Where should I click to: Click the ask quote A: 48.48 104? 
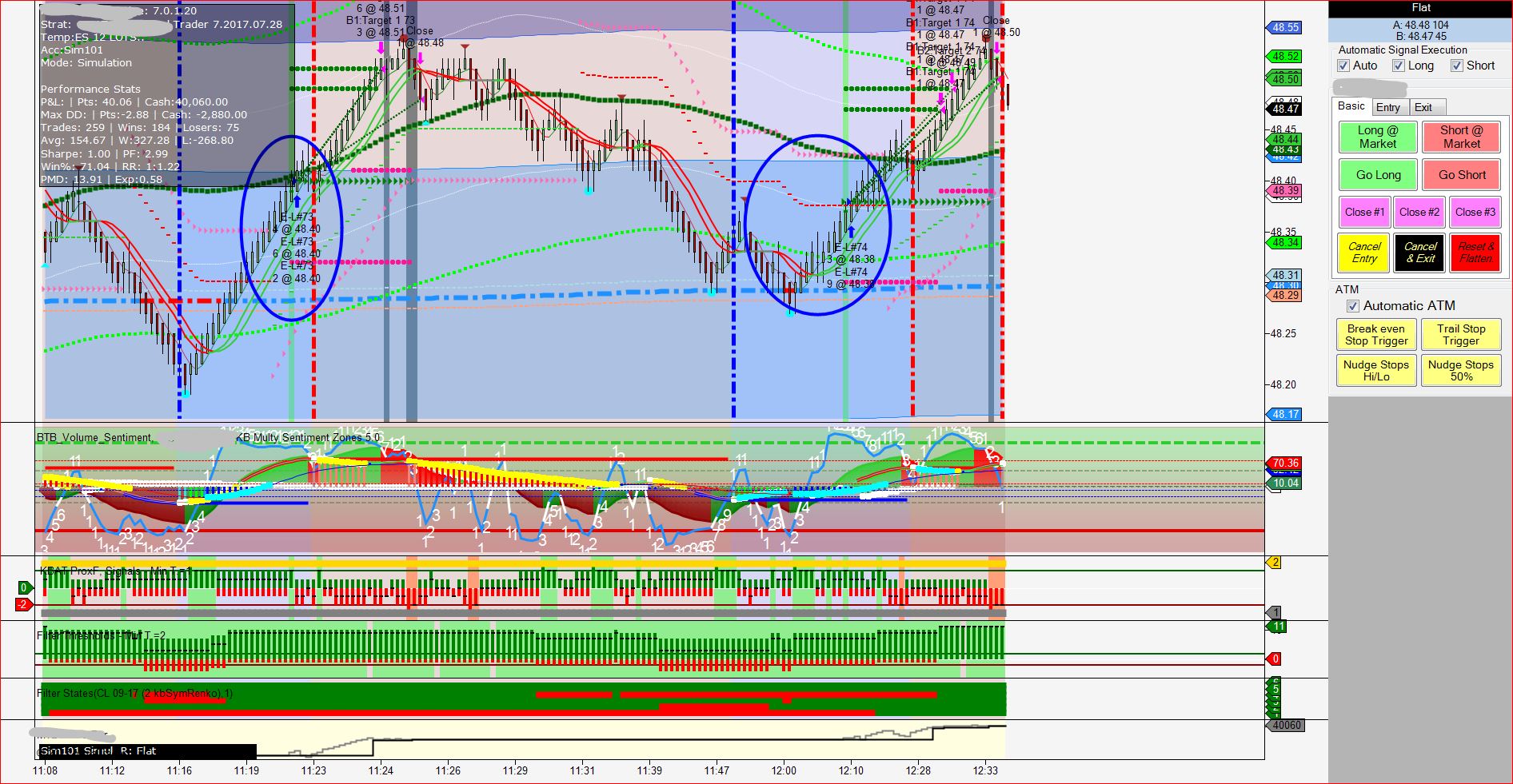tap(1420, 26)
